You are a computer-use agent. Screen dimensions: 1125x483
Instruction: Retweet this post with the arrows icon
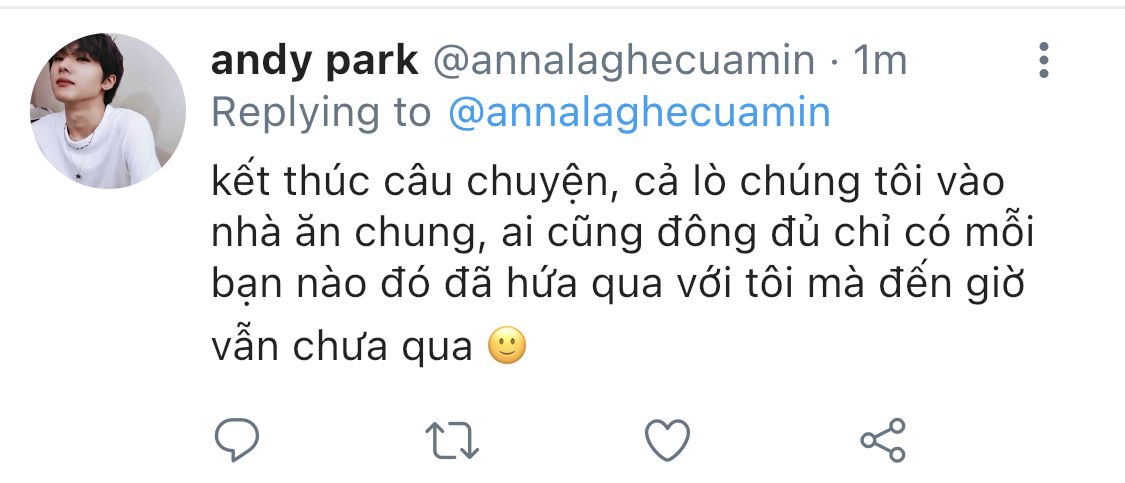(x=453, y=439)
